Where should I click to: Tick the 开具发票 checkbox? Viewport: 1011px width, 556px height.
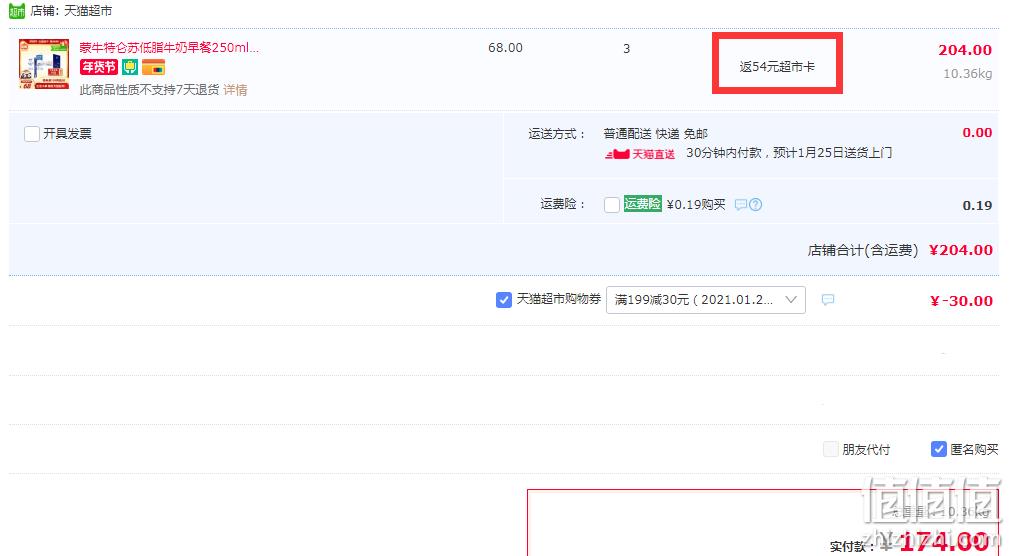tap(32, 134)
